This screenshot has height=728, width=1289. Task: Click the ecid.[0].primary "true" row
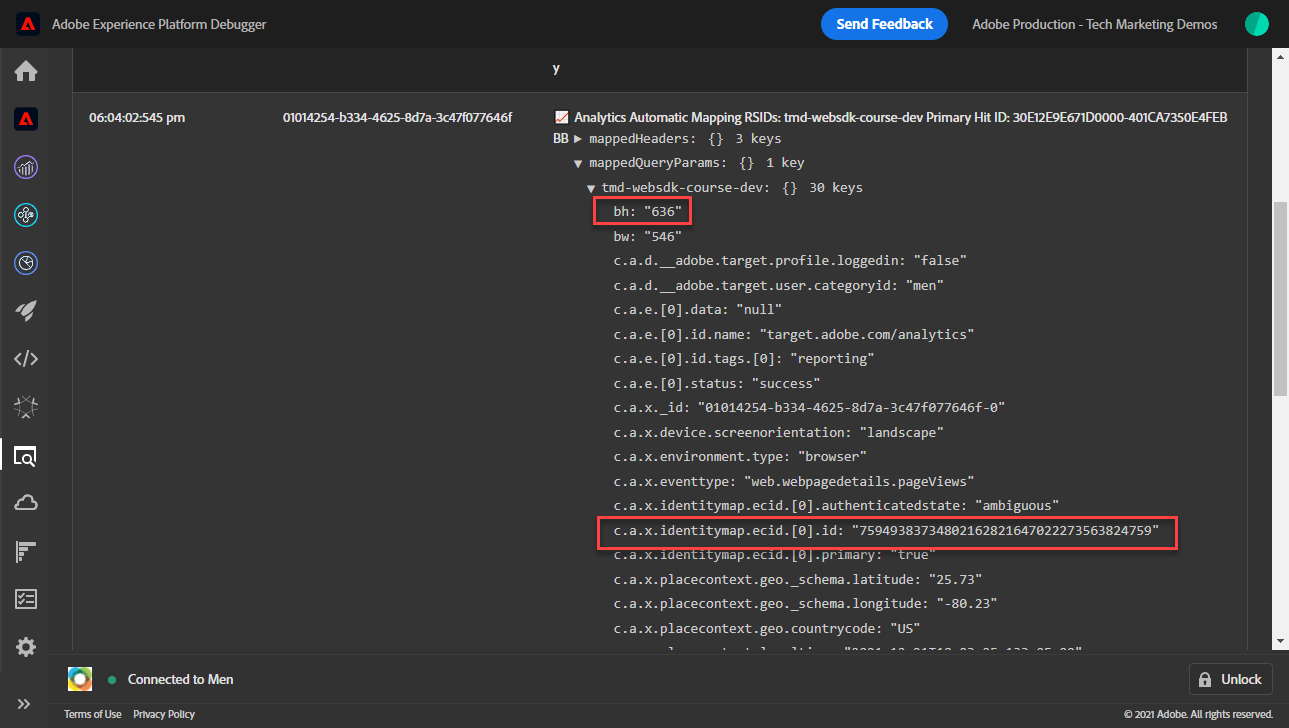tap(775, 555)
